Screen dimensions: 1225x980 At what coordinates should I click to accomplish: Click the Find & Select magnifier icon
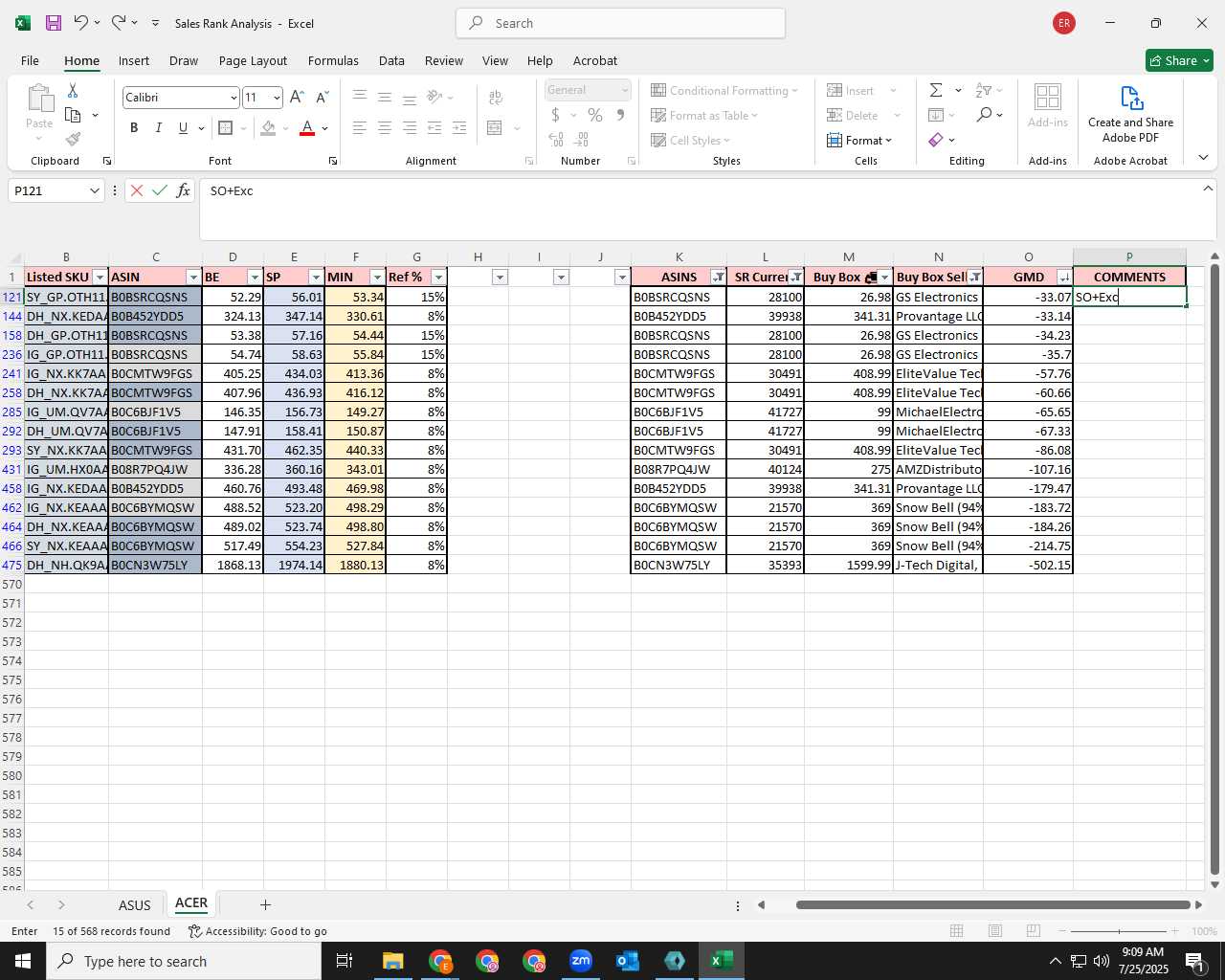984,115
